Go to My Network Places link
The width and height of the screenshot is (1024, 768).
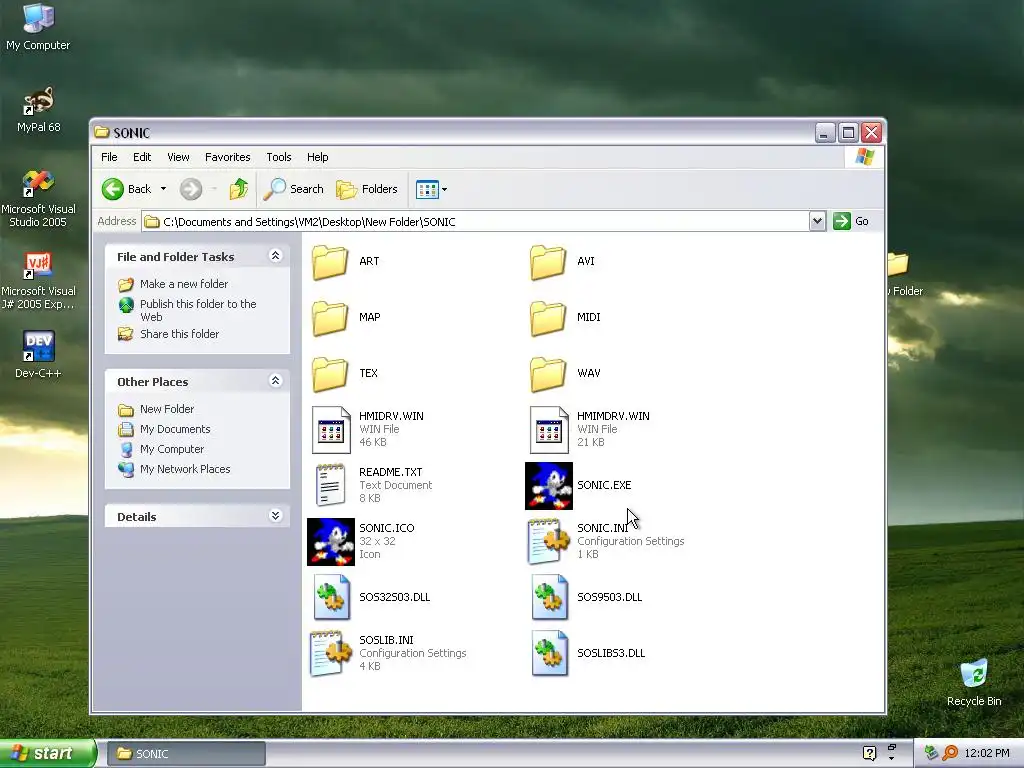[x=185, y=470]
